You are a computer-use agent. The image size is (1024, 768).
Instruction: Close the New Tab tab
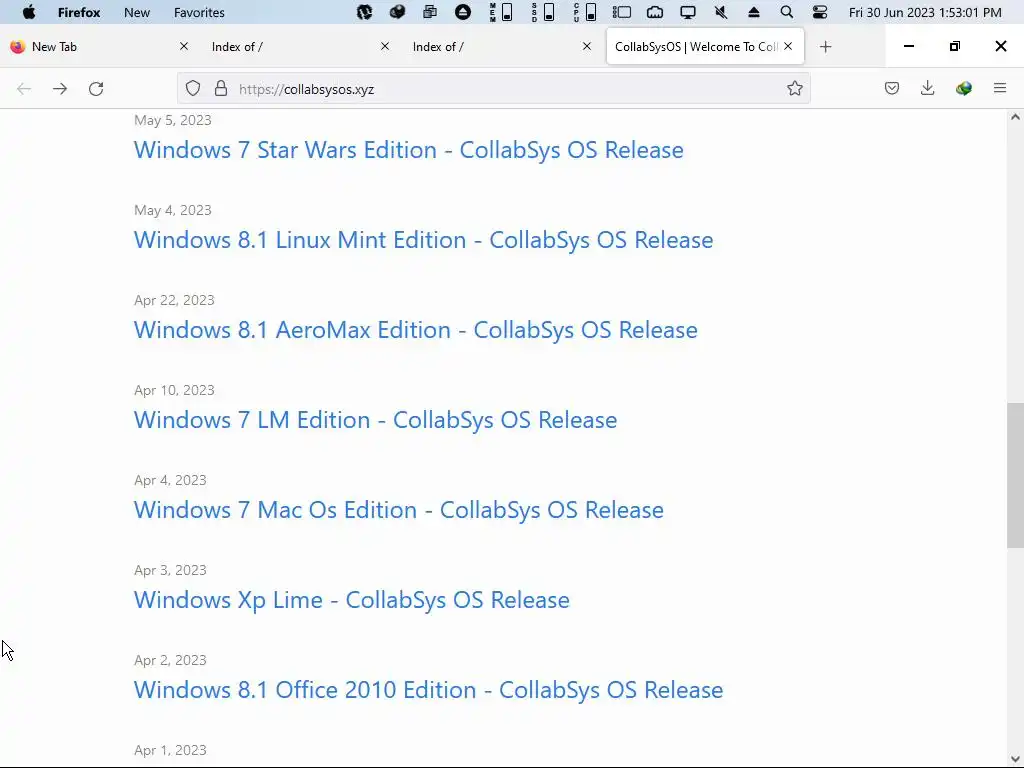(184, 46)
